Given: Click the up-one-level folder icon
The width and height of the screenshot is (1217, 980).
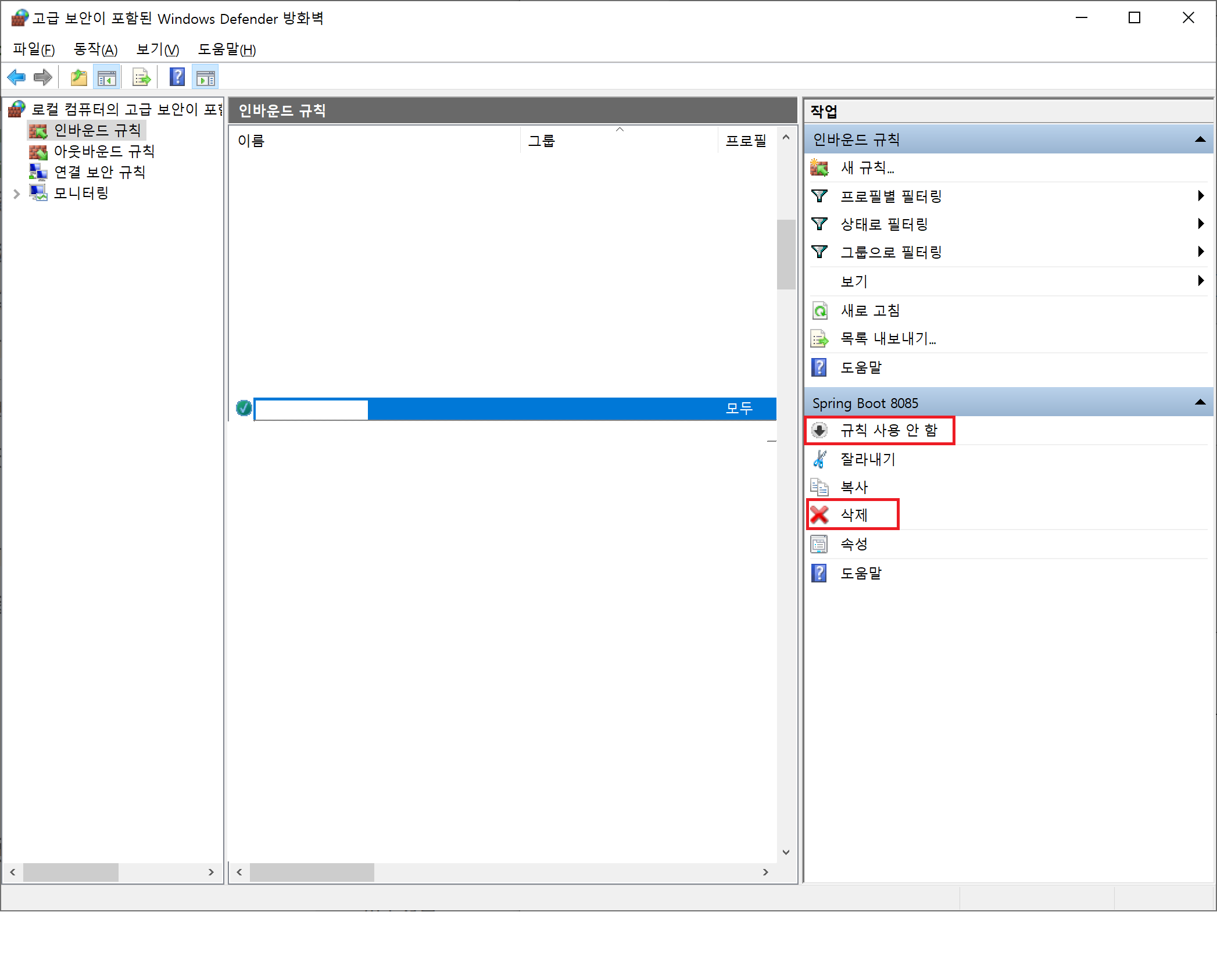Looking at the screenshot, I should pyautogui.click(x=78, y=77).
